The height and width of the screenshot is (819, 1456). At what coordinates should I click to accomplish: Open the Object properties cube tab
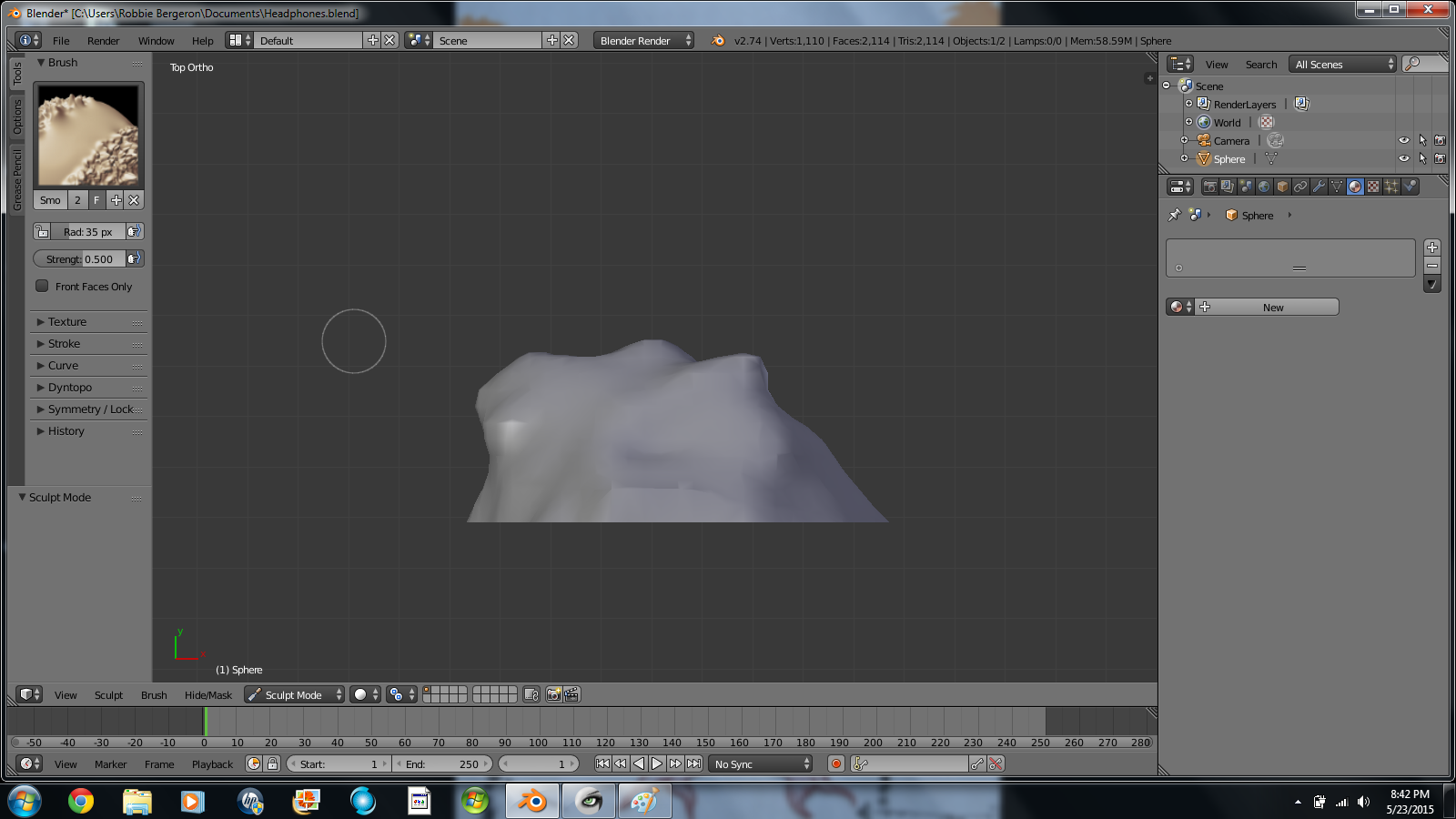[x=1282, y=187]
